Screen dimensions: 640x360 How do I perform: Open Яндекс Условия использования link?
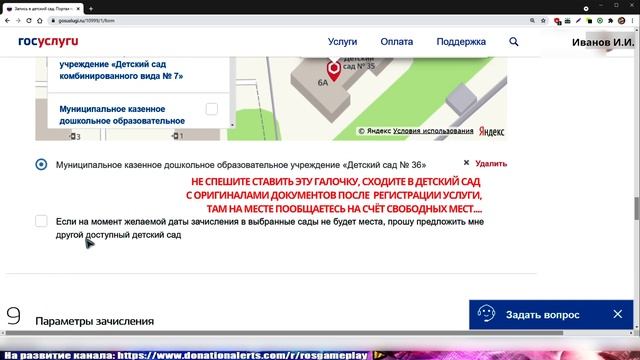pos(433,131)
